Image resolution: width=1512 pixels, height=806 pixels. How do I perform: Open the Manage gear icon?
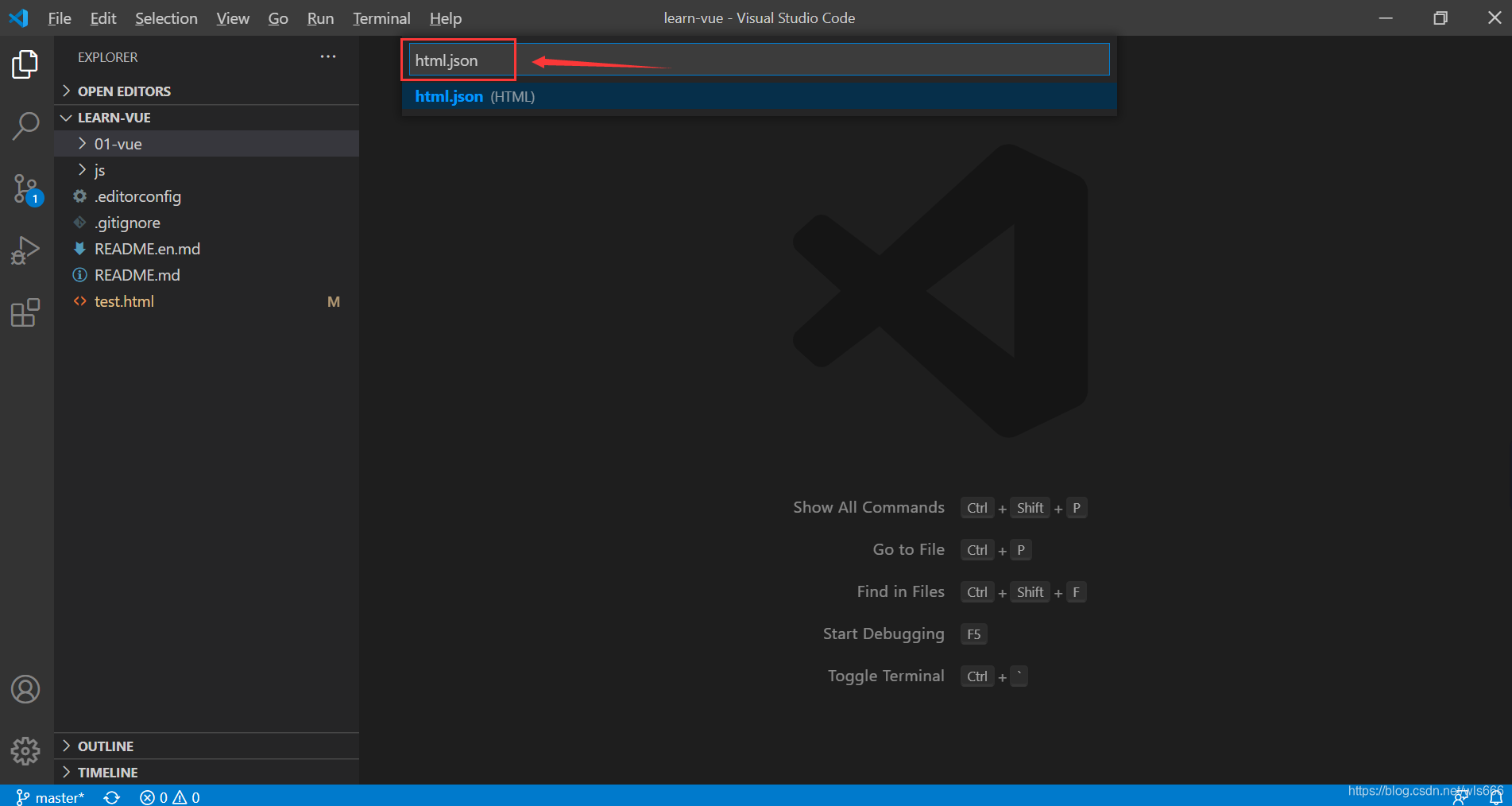25,750
